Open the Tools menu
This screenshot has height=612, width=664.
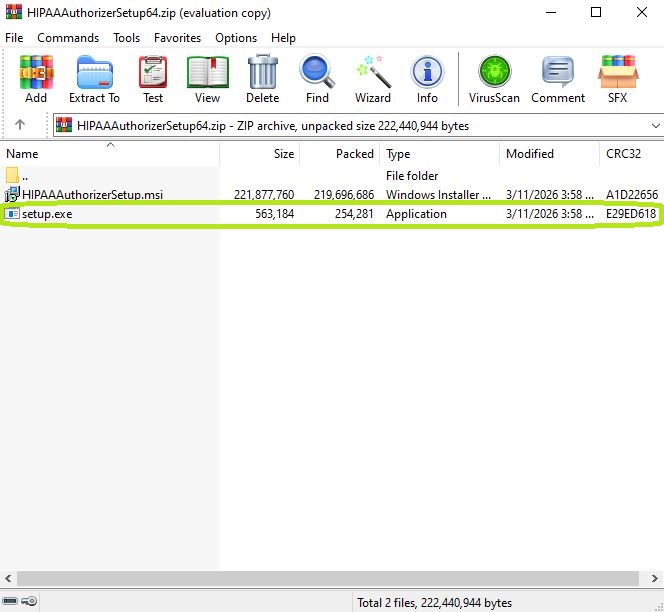(127, 38)
